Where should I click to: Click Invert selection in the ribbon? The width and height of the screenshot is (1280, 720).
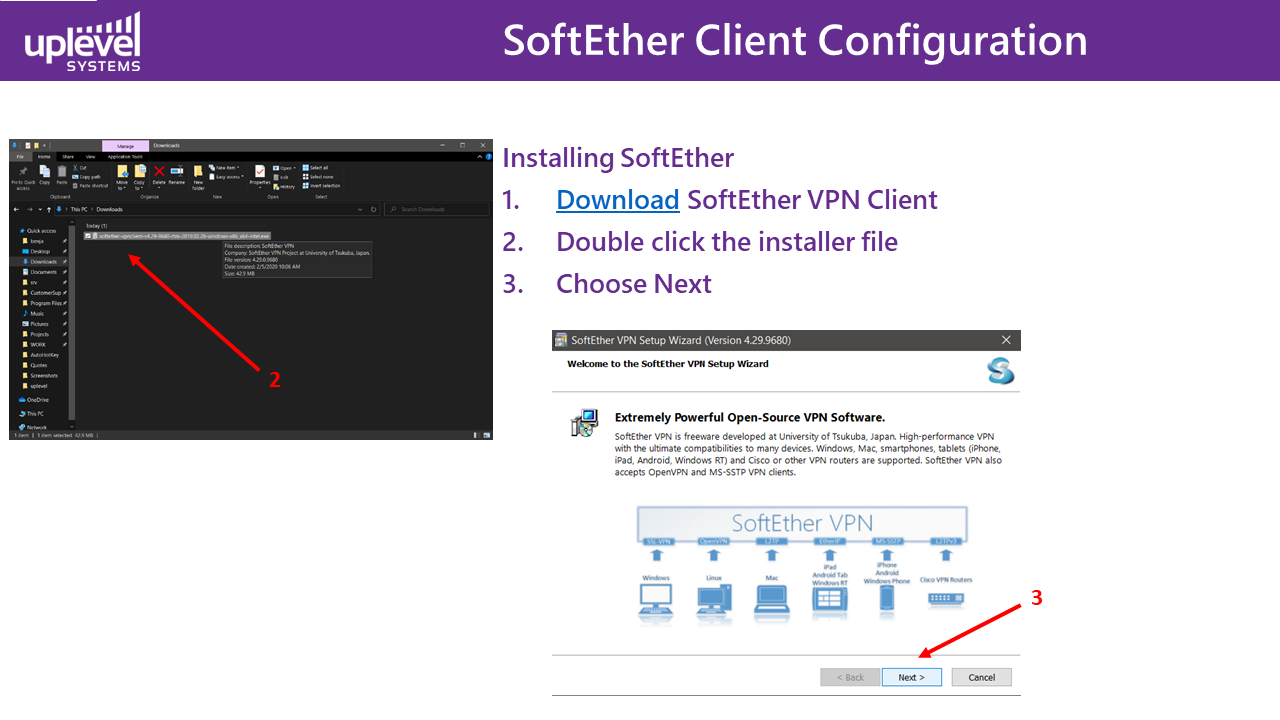tap(321, 186)
